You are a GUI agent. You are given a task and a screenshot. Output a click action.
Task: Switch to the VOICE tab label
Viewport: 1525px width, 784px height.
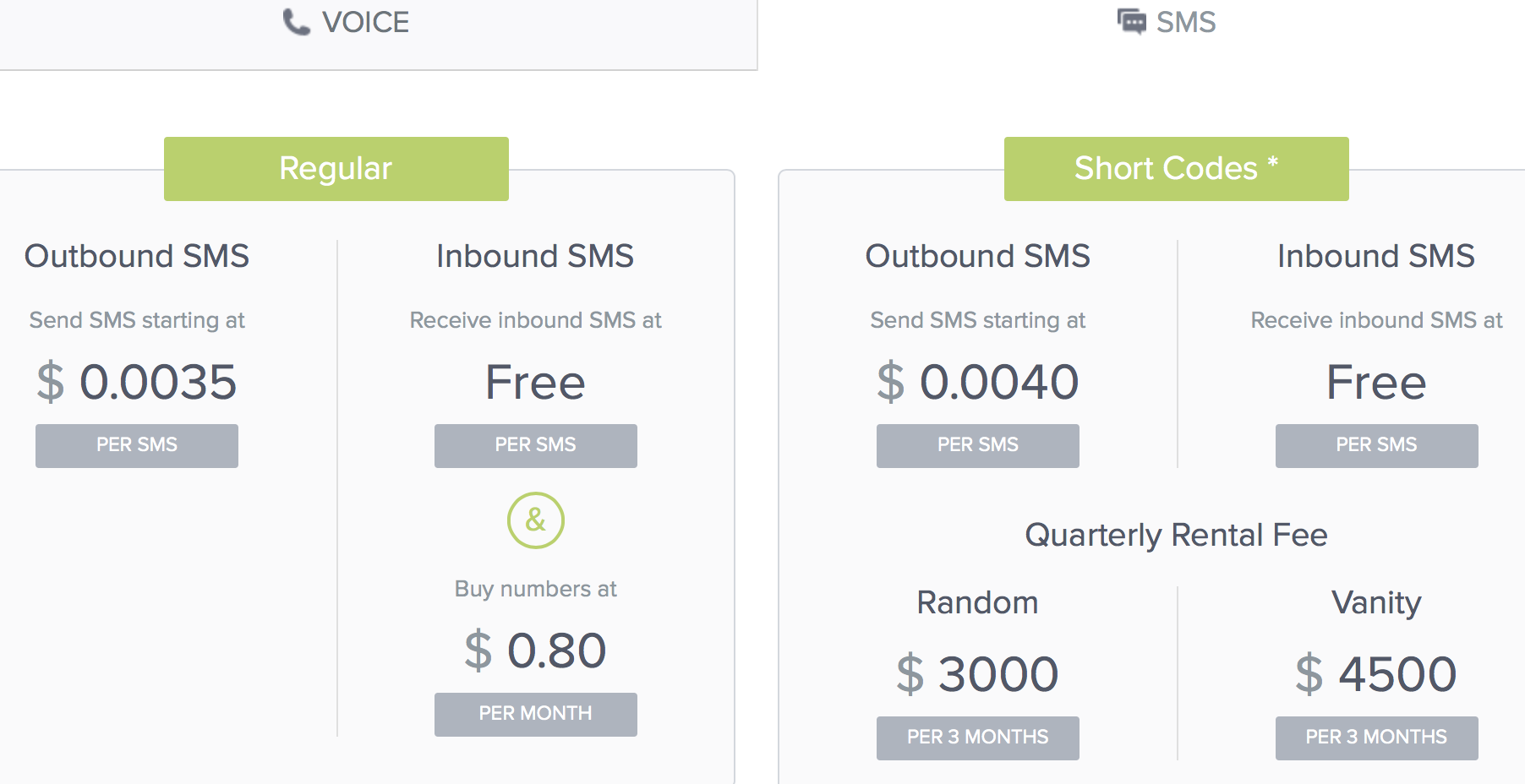(x=365, y=22)
